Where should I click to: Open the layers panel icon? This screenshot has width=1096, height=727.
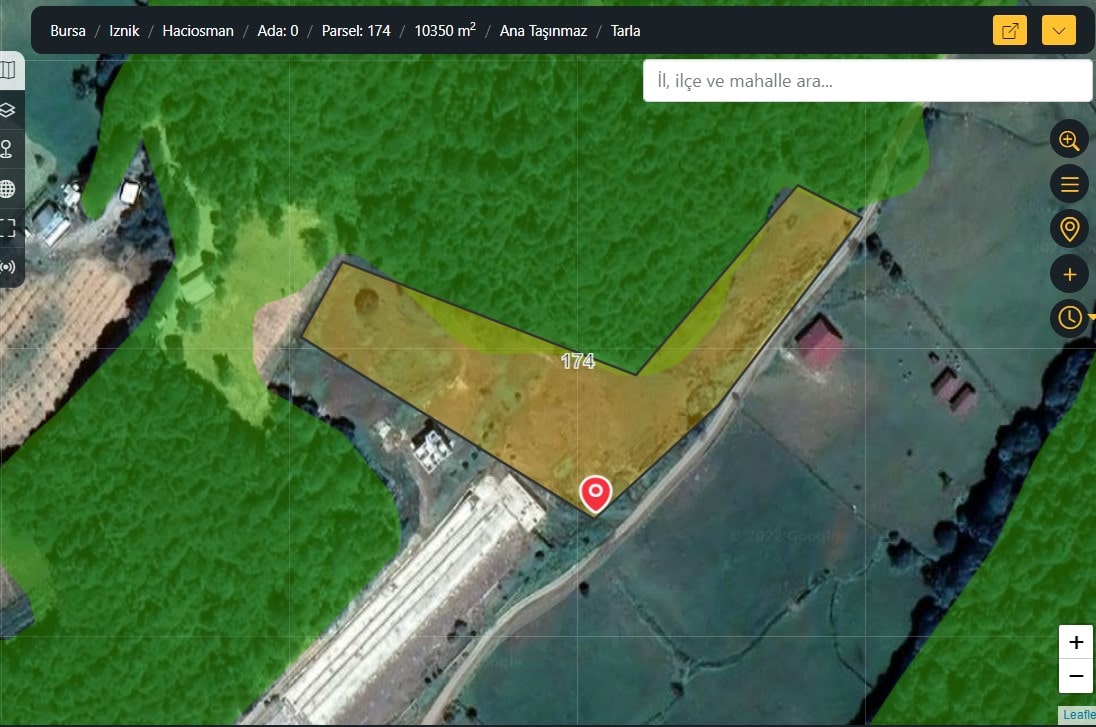(8, 109)
